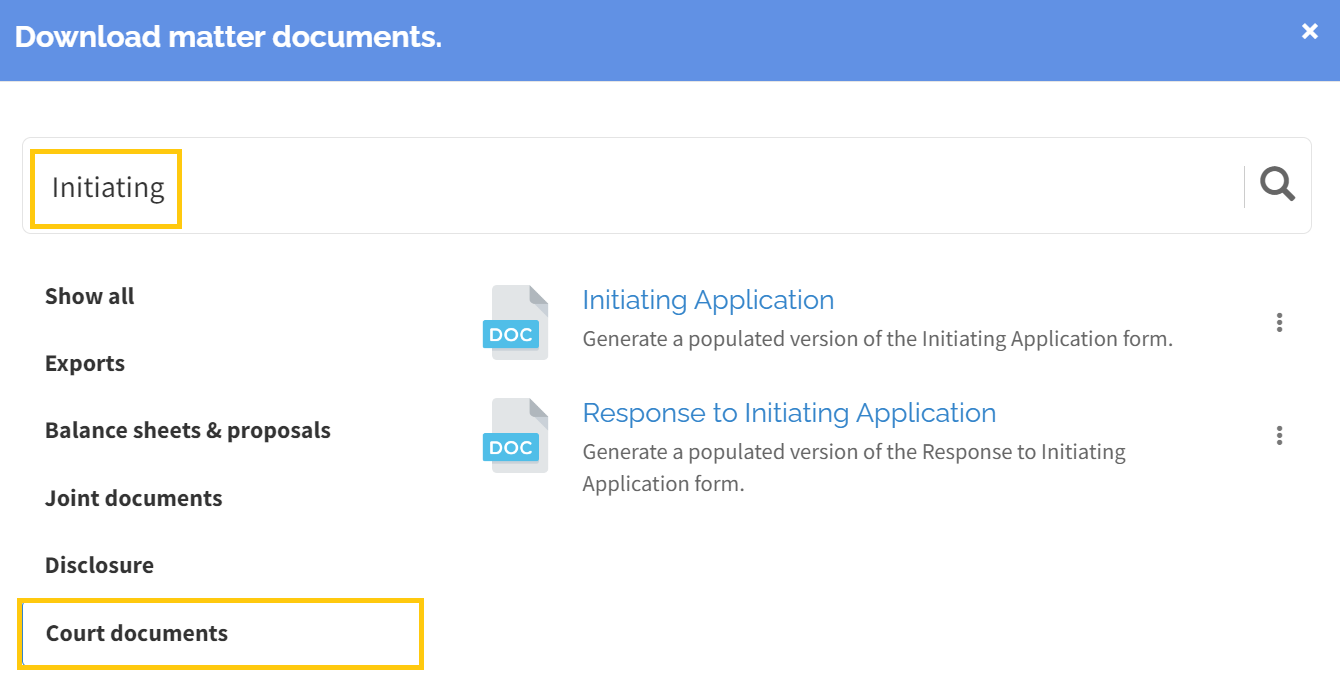This screenshot has height=677, width=1340.
Task: Open the Joint documents category
Action: pyautogui.click(x=133, y=497)
